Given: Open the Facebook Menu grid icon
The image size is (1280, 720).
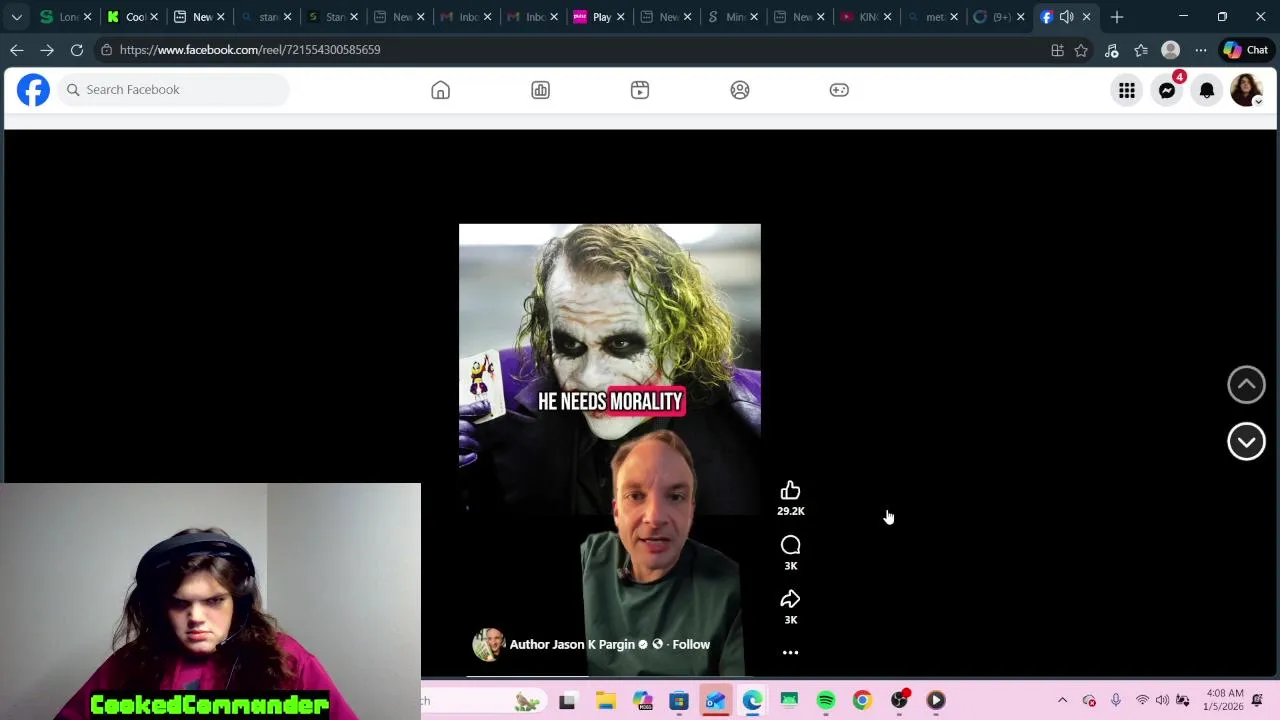Looking at the screenshot, I should 1127,90.
